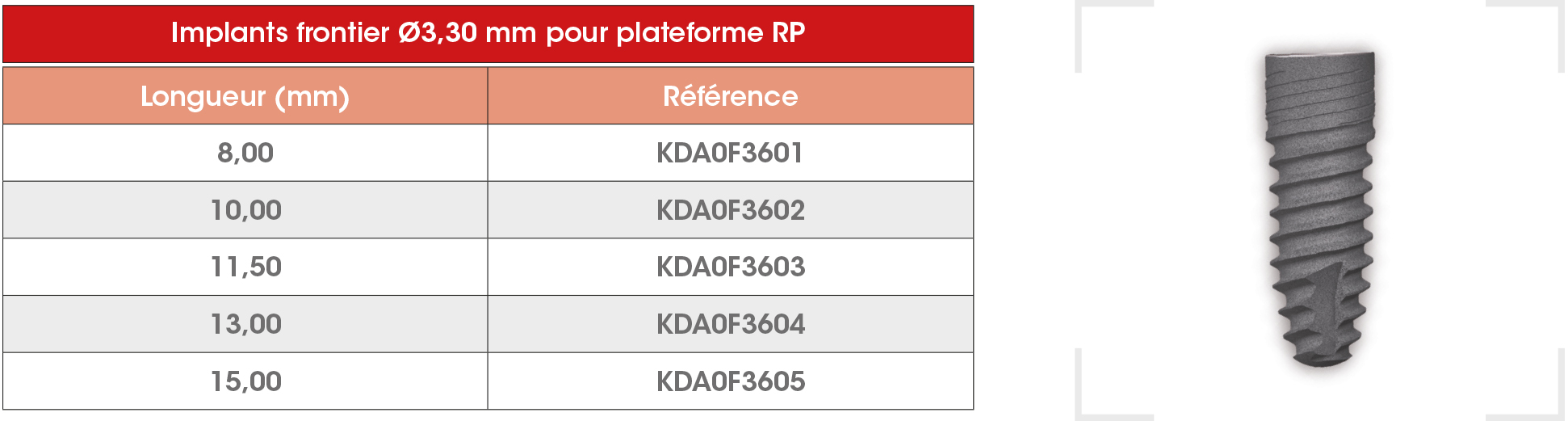The image size is (1568, 421).
Task: Select reference KDA0F3602
Action: click(731, 210)
